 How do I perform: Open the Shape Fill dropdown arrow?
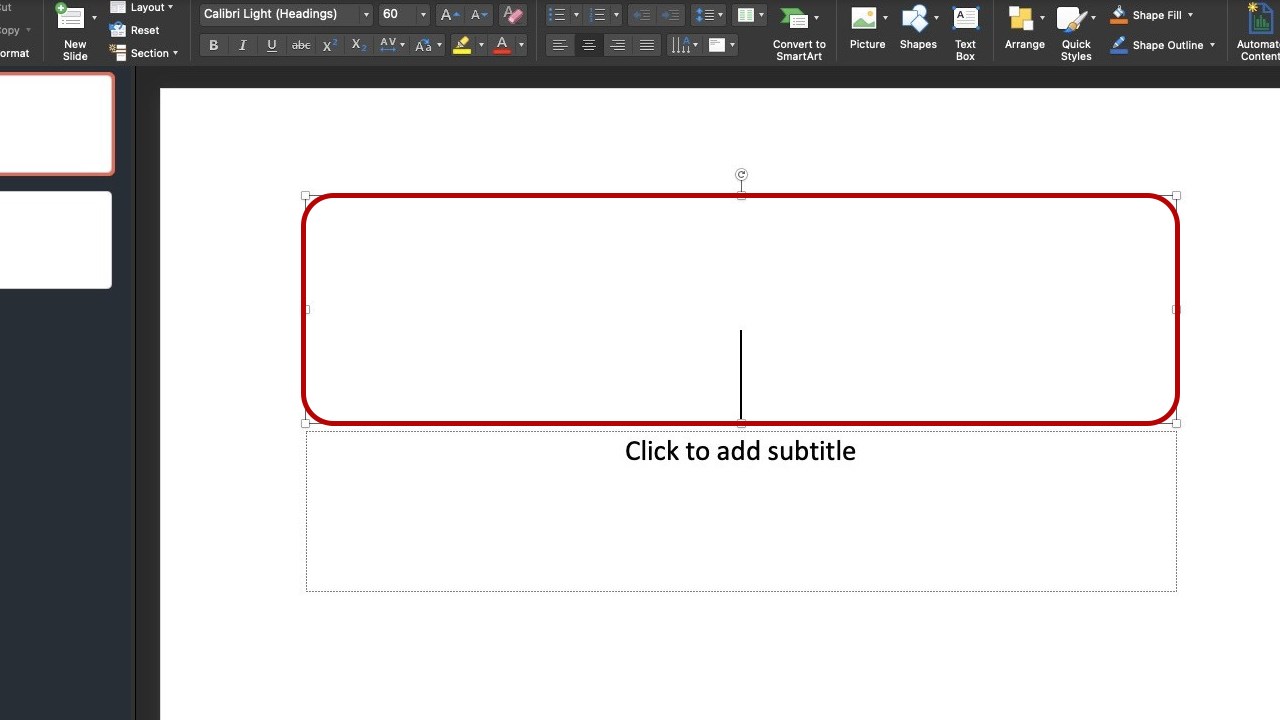pos(1190,15)
